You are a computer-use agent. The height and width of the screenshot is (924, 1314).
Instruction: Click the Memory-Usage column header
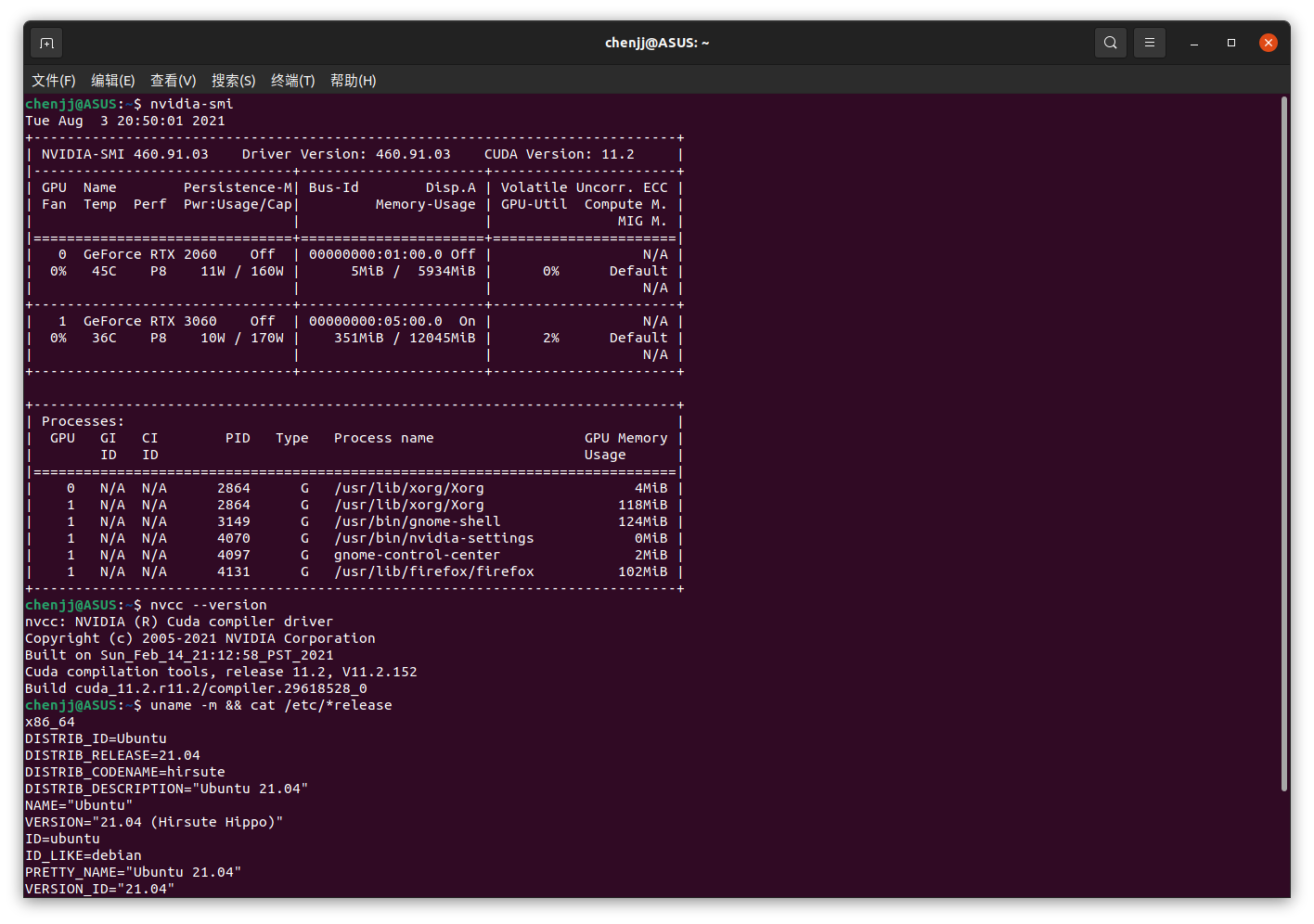coord(426,204)
